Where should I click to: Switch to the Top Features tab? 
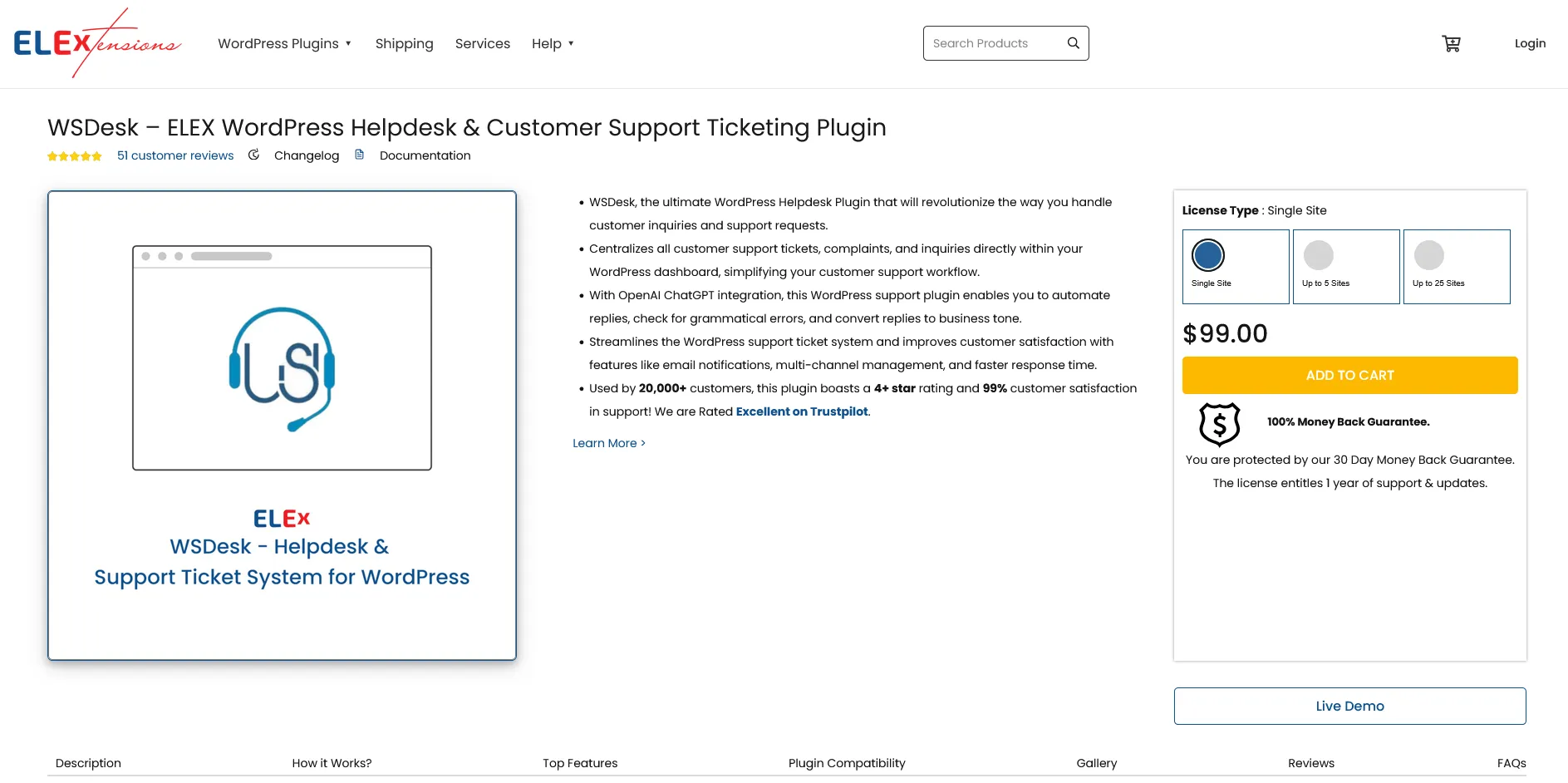580,763
